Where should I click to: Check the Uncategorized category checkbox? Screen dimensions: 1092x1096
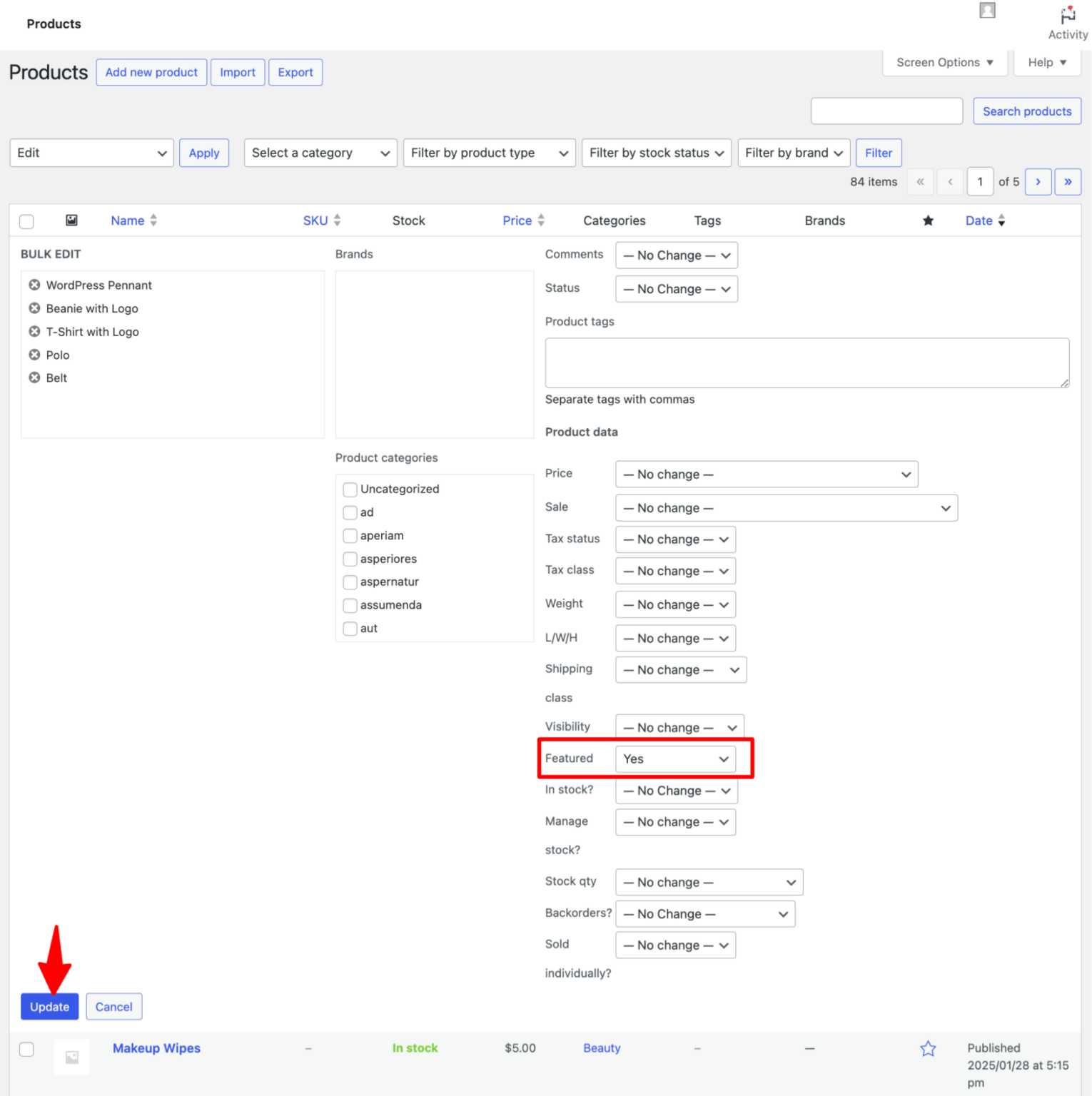coord(350,489)
